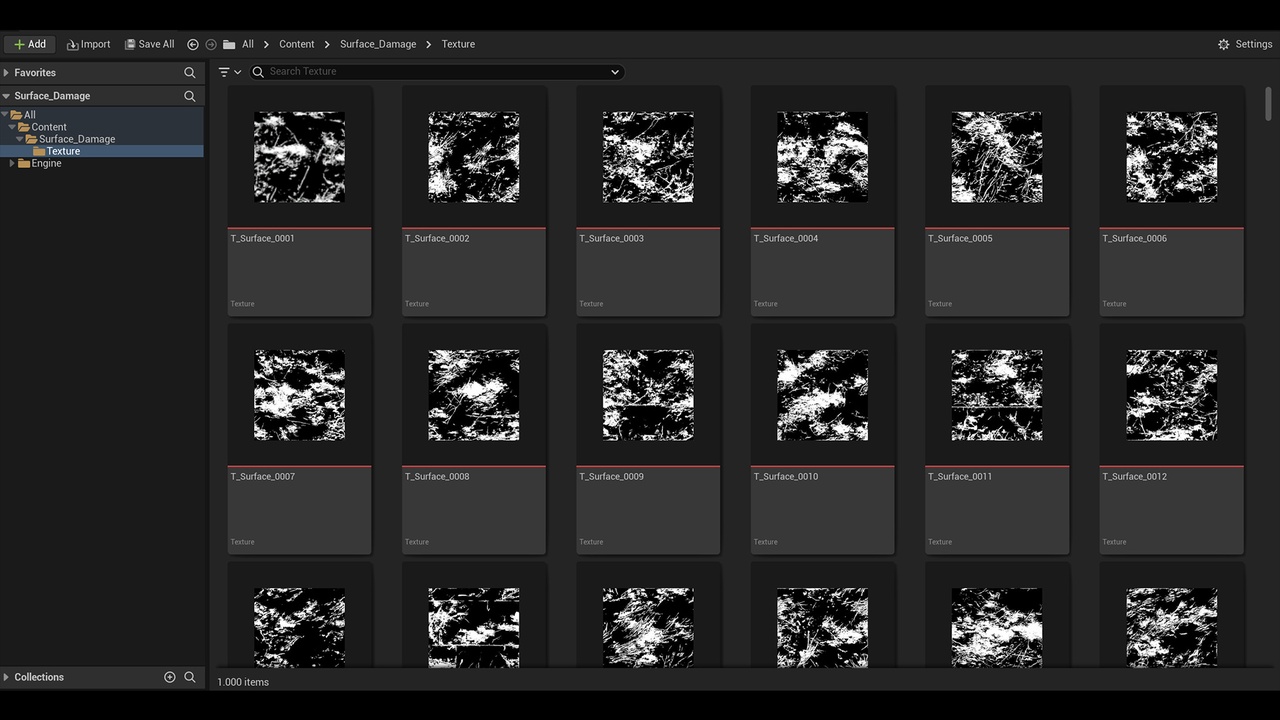Open the filter options dropdown
Viewport: 1280px width, 720px height.
[x=230, y=72]
